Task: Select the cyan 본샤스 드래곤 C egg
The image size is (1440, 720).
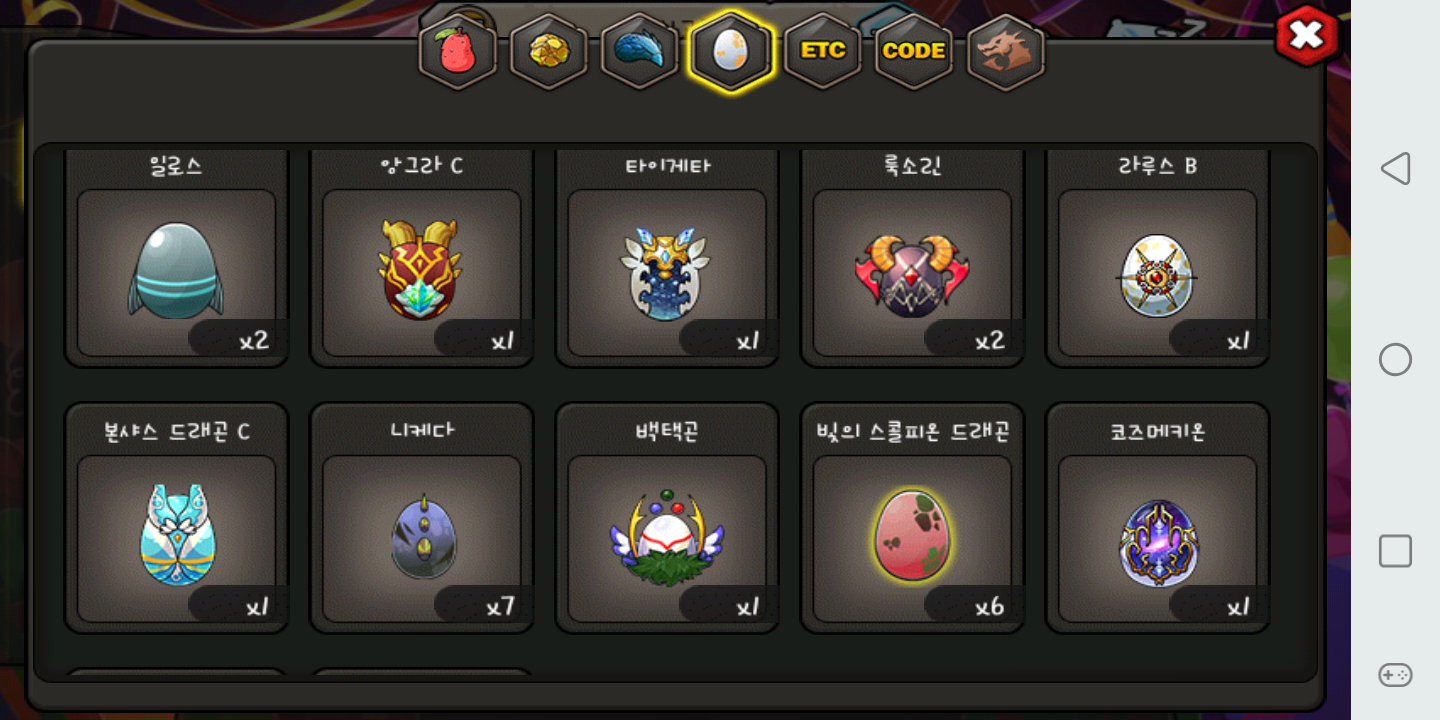Action: [x=176, y=518]
